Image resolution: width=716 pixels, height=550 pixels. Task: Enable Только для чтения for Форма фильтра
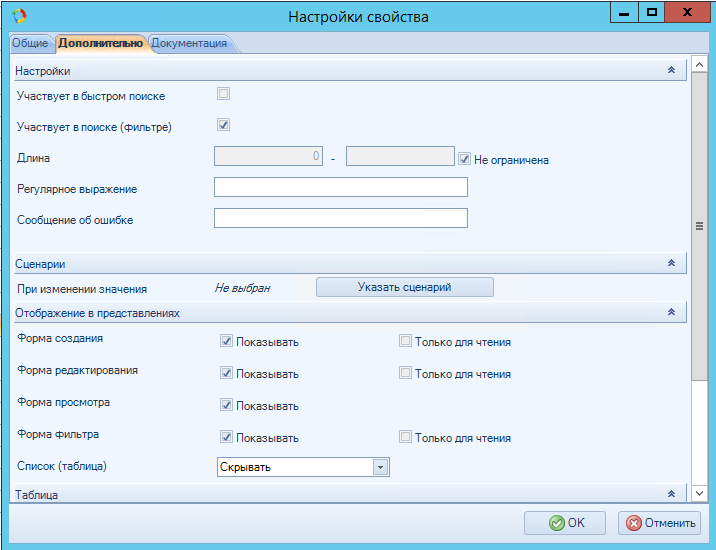point(405,437)
